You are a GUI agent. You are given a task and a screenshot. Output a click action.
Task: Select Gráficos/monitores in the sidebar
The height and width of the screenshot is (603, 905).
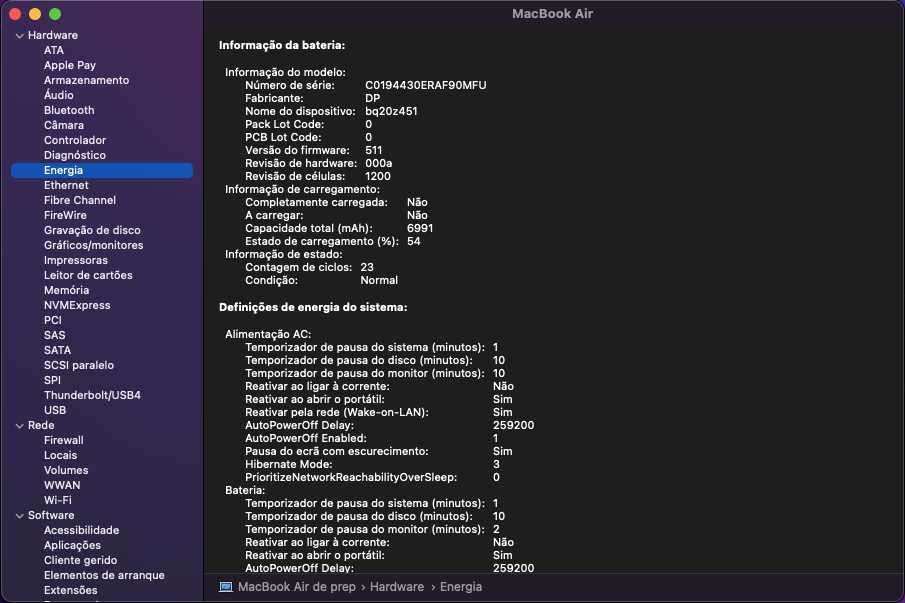pos(94,245)
